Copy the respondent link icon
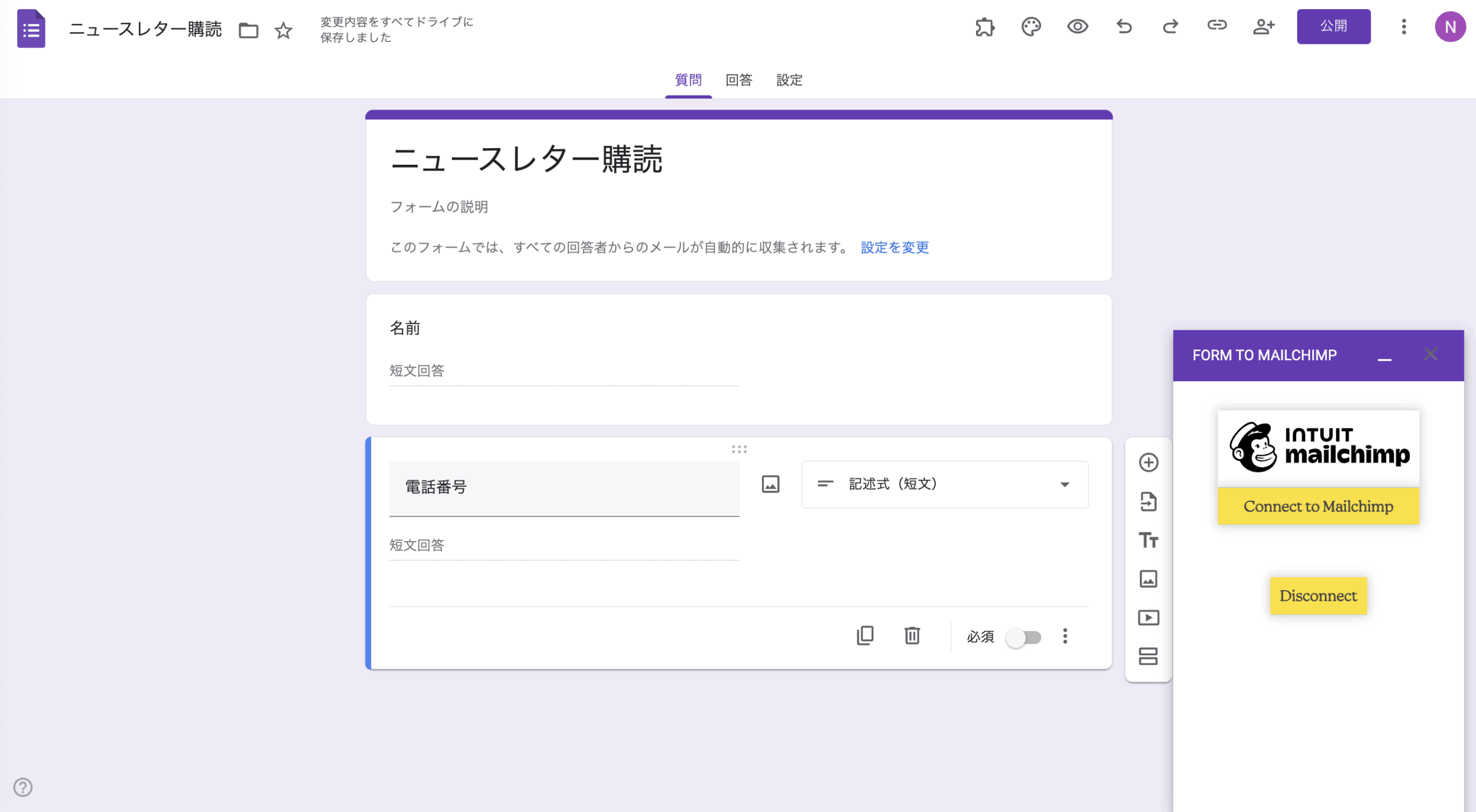Viewport: 1476px width, 812px height. (1217, 25)
